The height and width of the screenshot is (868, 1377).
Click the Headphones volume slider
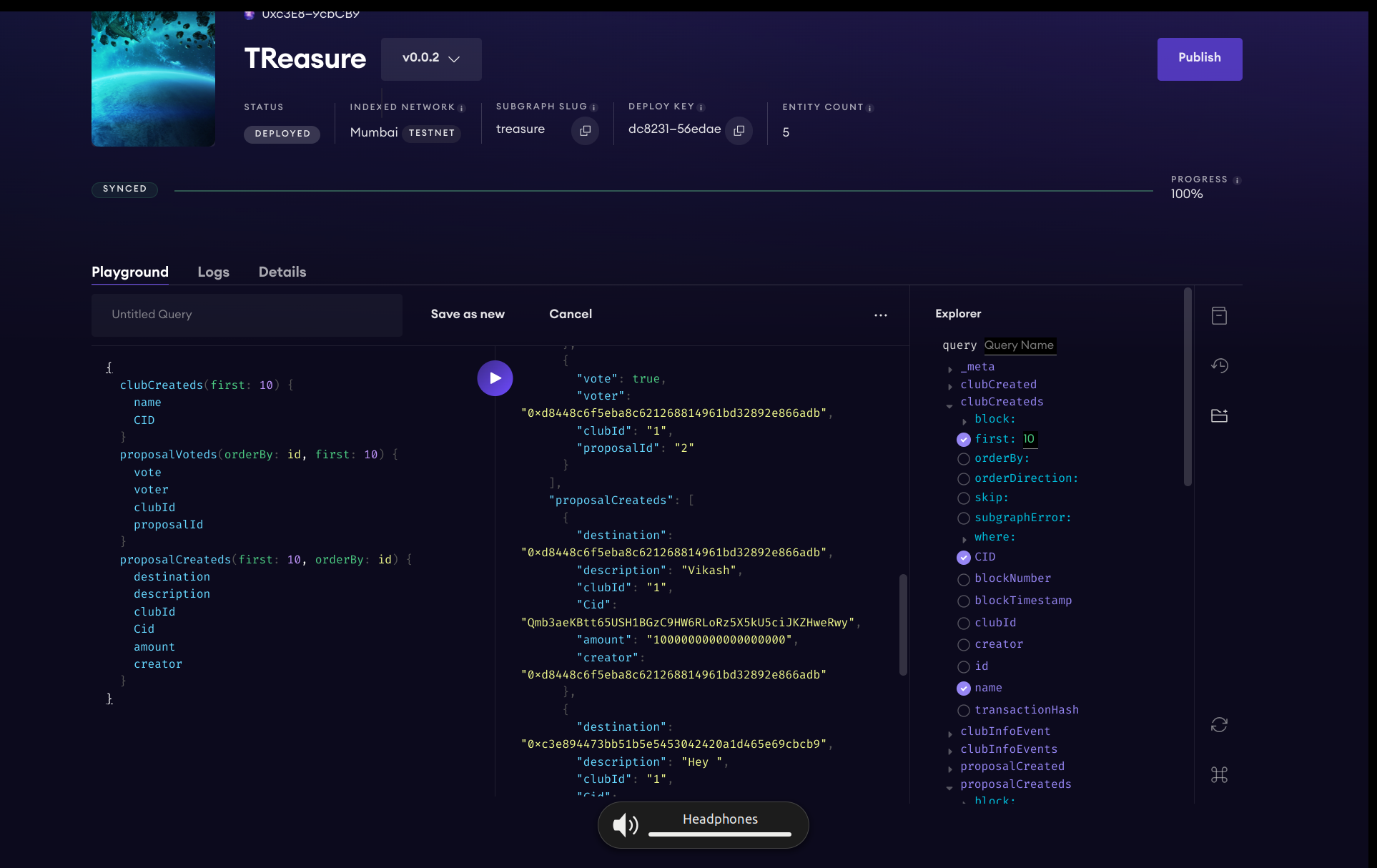[x=720, y=834]
